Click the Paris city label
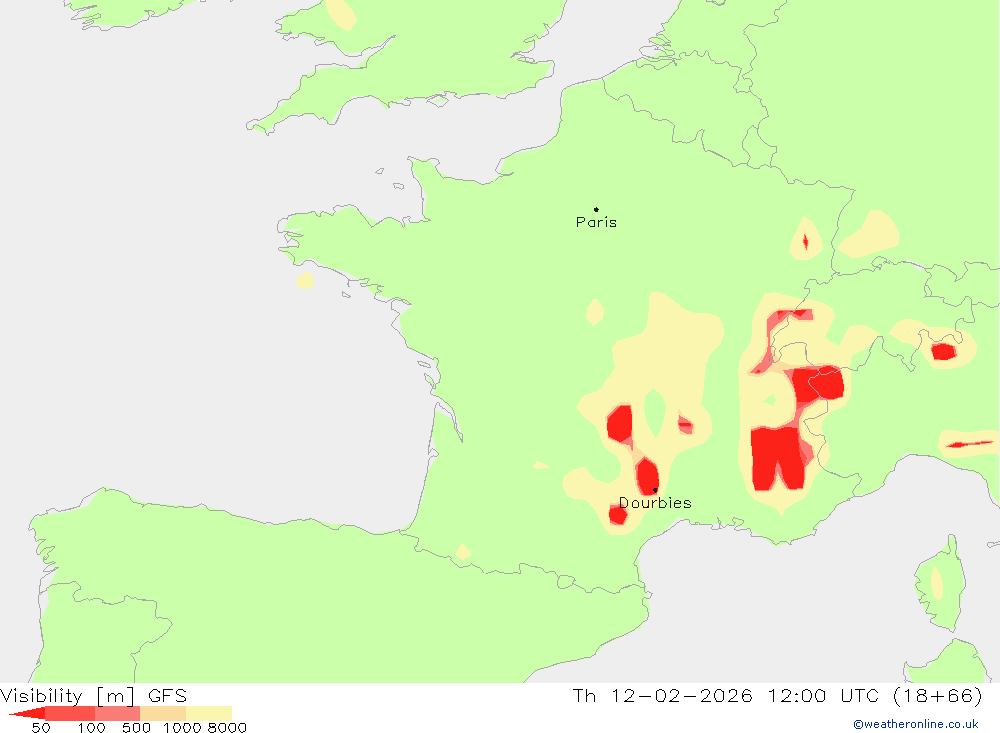The width and height of the screenshot is (1000, 733). [596, 222]
